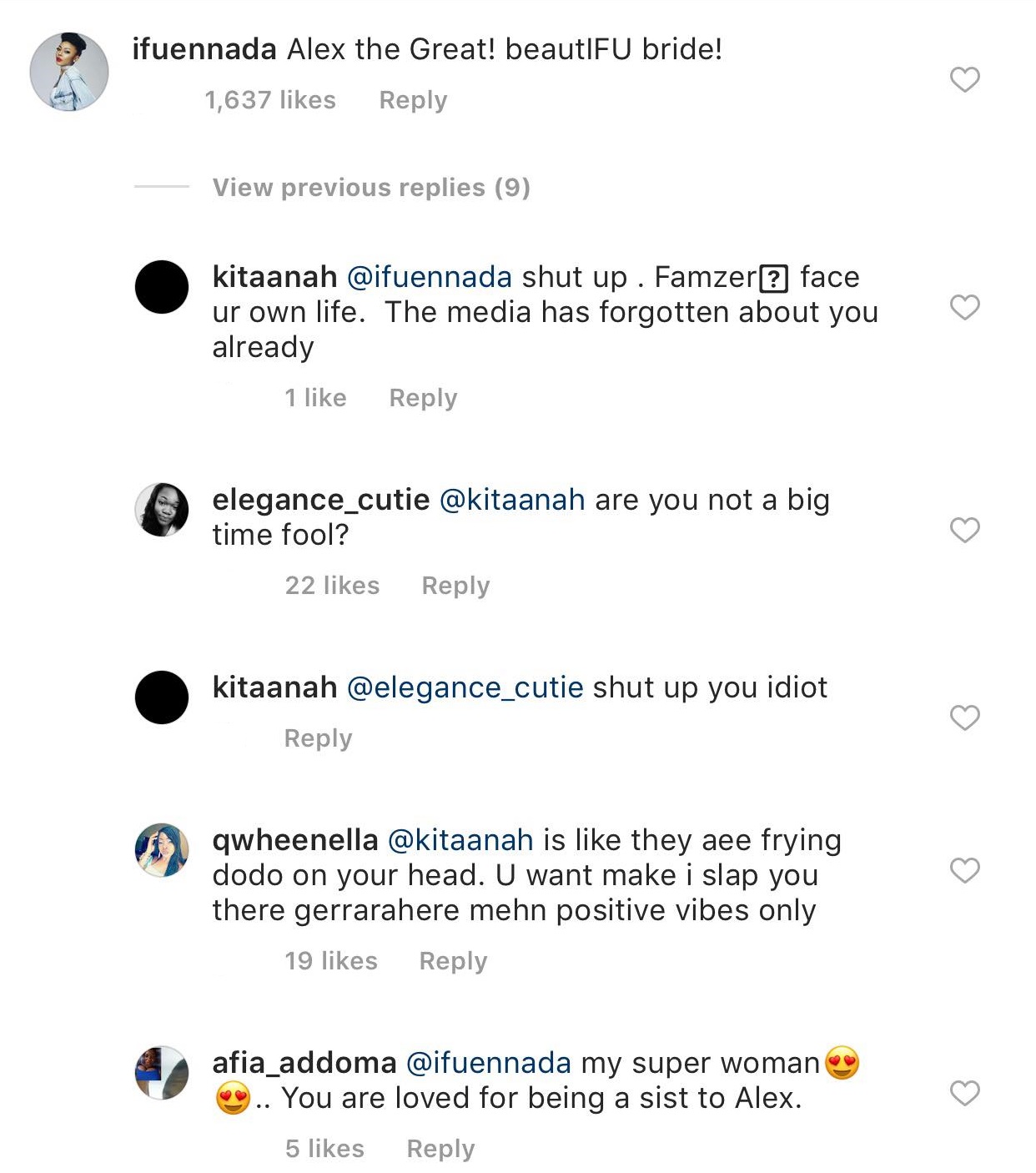Reply to ifuennada's top comment

pos(413,100)
